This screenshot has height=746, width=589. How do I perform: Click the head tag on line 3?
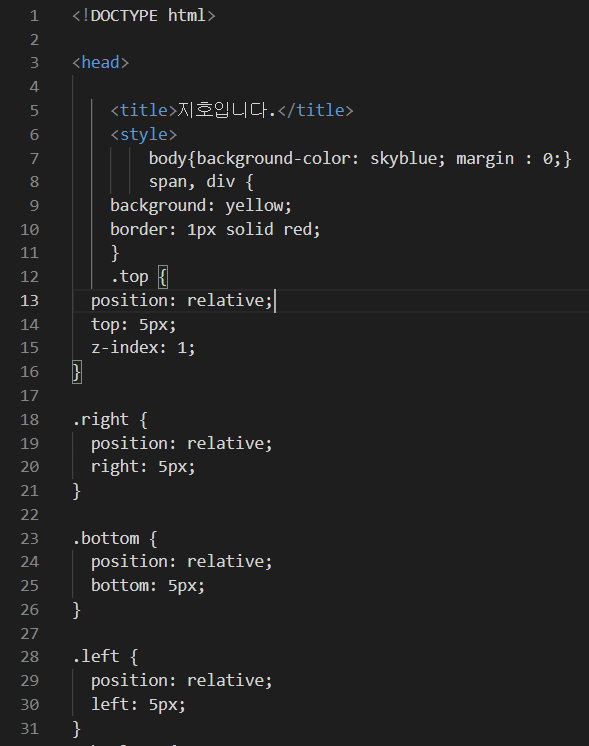[100, 63]
